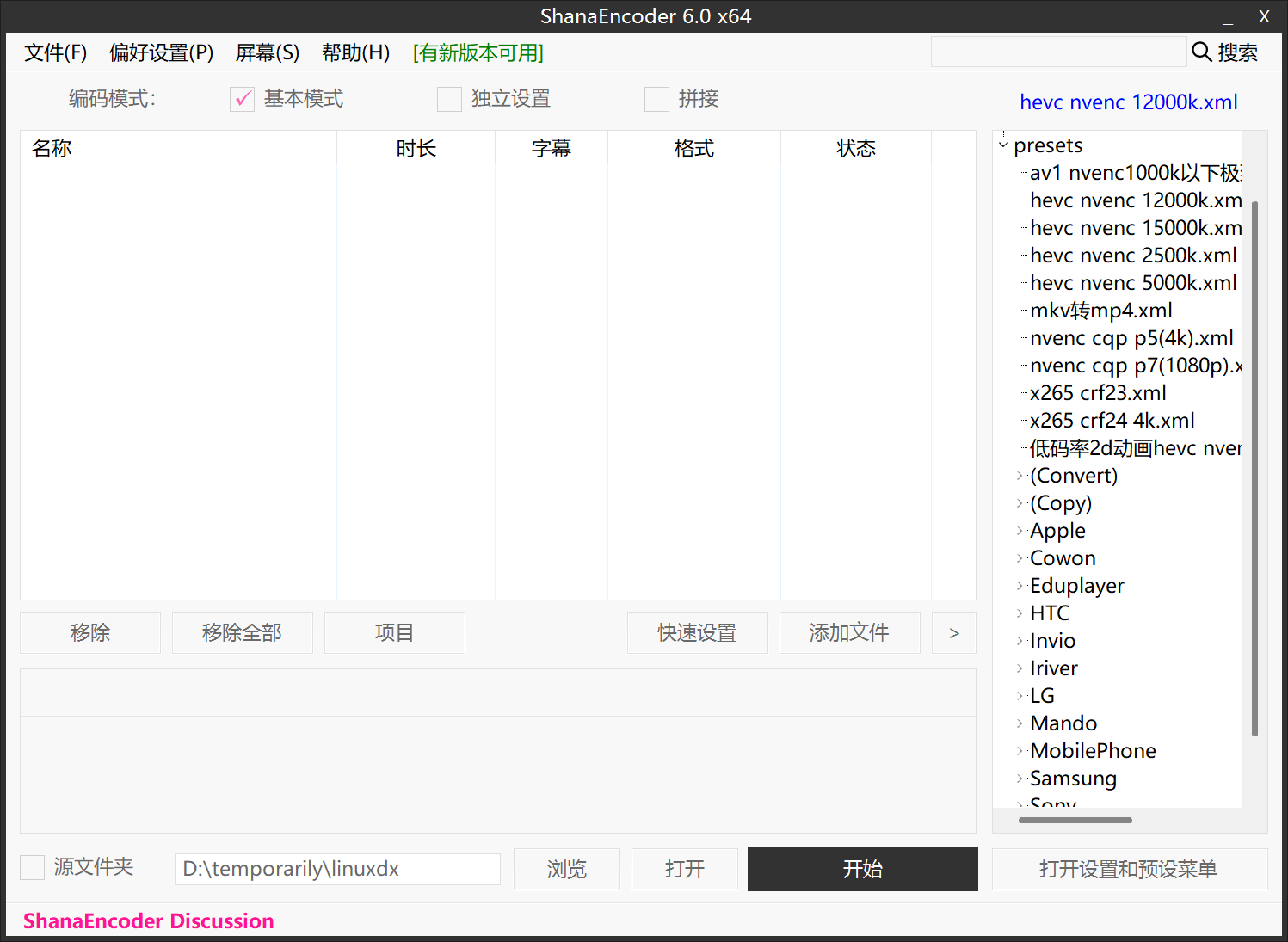The image size is (1288, 942).
Task: Select hevc nvenc 12000k.xml in the presets tree
Action: pos(1136,200)
